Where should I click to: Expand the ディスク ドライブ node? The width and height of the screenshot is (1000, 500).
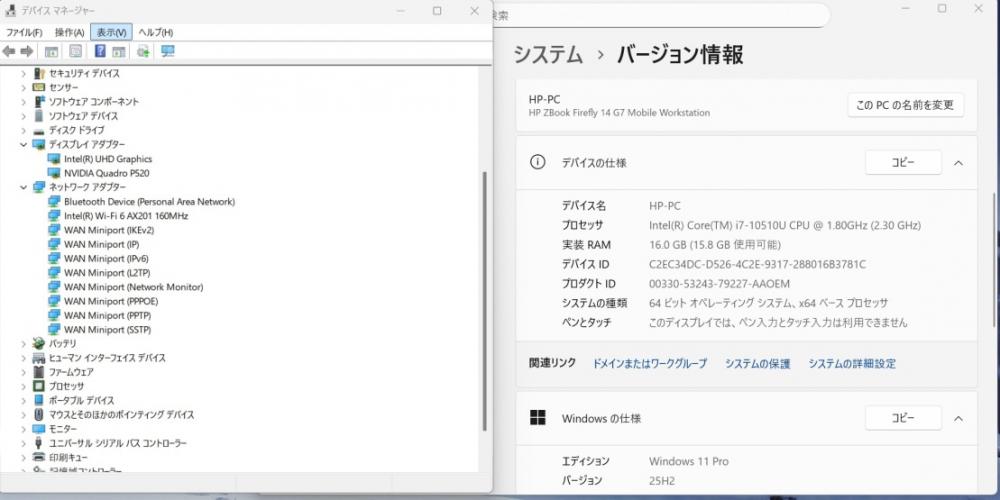[24, 130]
